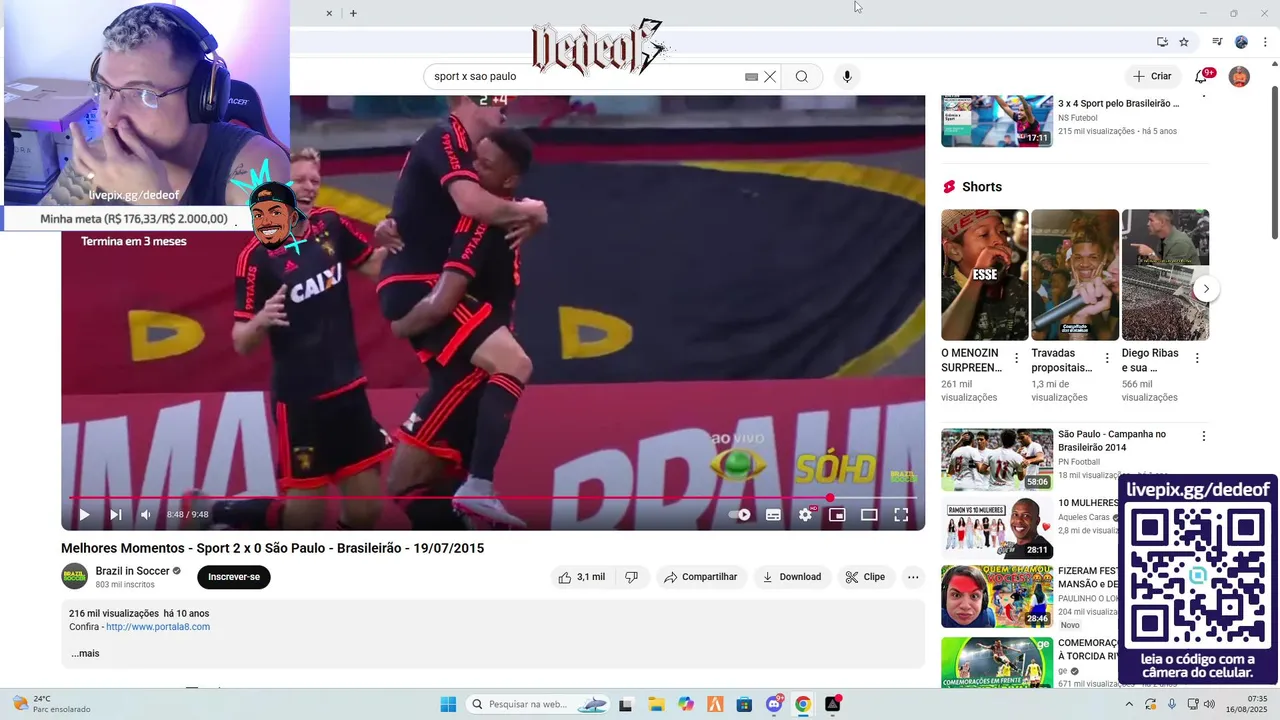Image resolution: width=1280 pixels, height=720 pixels.
Task: Skip to the next video
Action: click(x=116, y=515)
